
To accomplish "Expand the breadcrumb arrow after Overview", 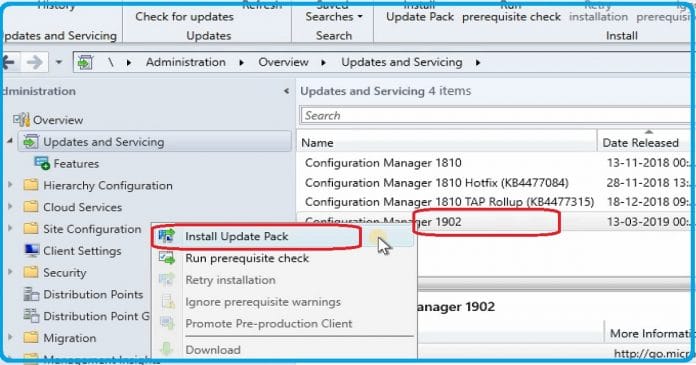I will click(x=324, y=63).
